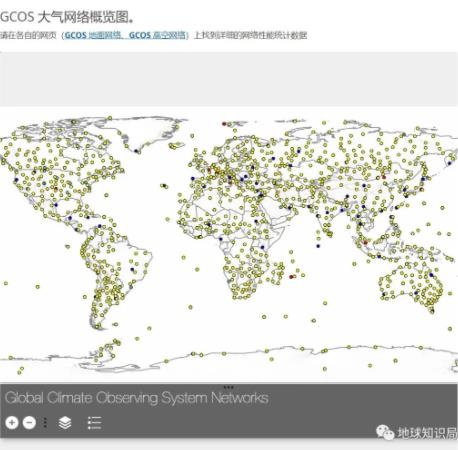Show the map legend list icon
Viewport: 458px width, 450px height.
[94, 423]
